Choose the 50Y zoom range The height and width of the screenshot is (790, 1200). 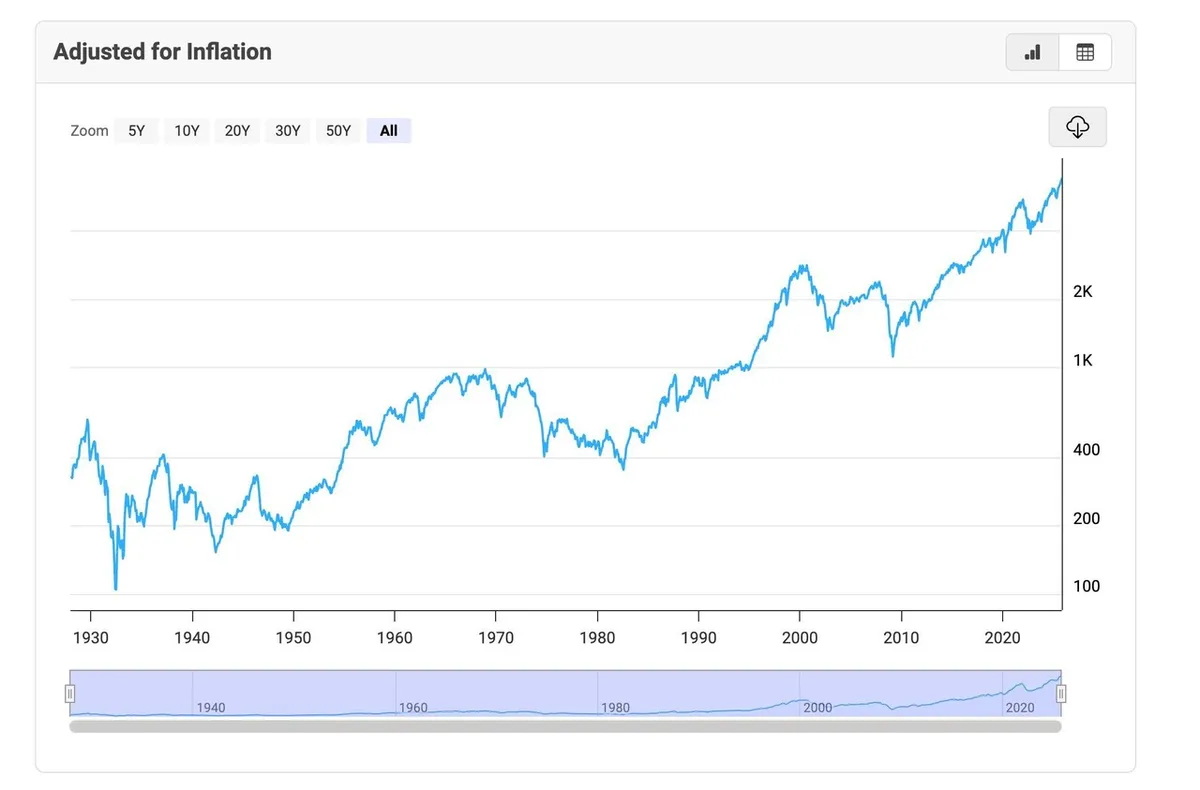pos(339,131)
